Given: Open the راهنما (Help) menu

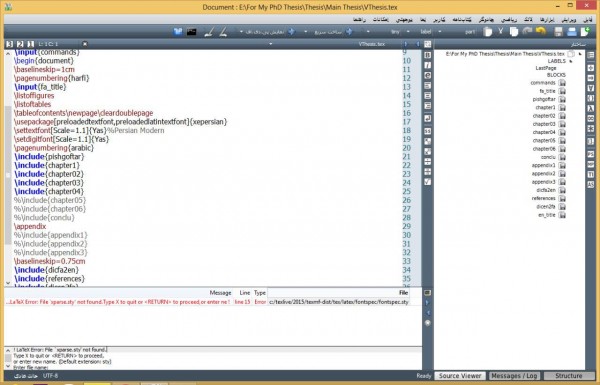Looking at the screenshot, I should pyautogui.click(x=359, y=20).
